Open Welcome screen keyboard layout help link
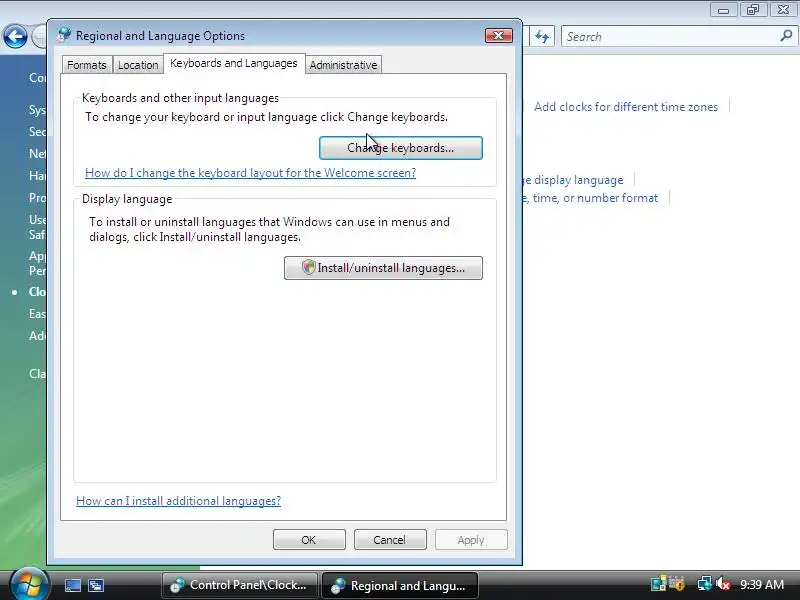The image size is (800, 600). [251, 173]
